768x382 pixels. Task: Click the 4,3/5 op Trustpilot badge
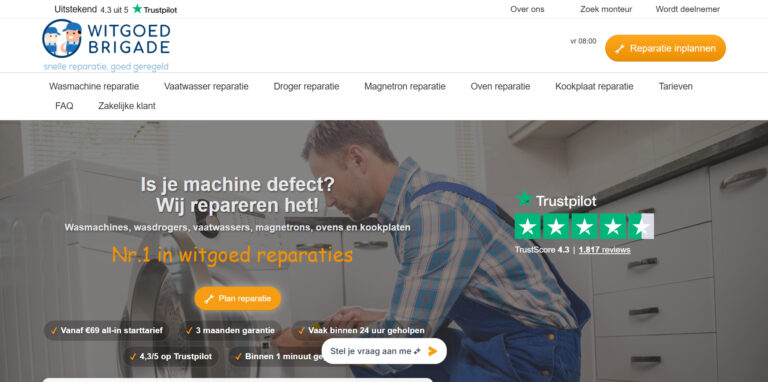[171, 357]
